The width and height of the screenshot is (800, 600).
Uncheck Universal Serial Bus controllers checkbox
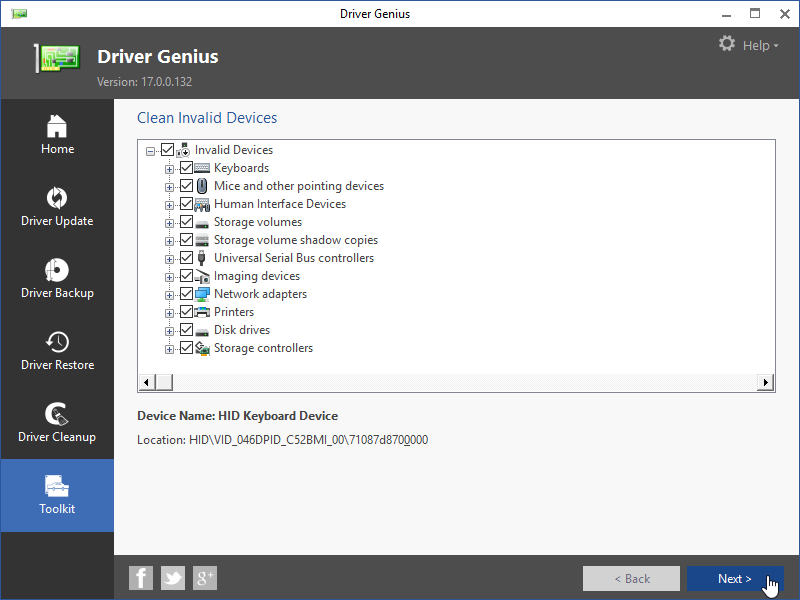point(186,258)
